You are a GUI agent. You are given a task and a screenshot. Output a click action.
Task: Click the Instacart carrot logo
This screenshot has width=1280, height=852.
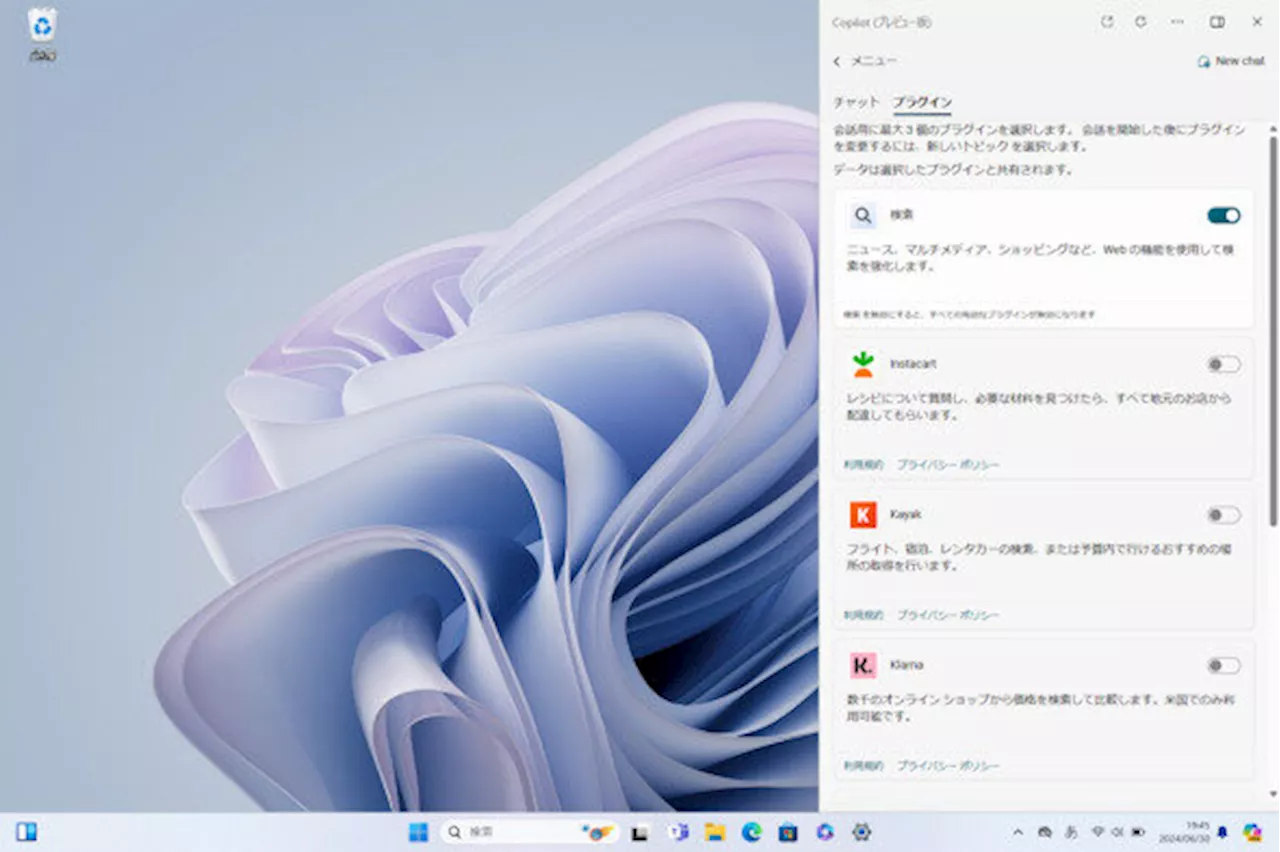point(863,364)
